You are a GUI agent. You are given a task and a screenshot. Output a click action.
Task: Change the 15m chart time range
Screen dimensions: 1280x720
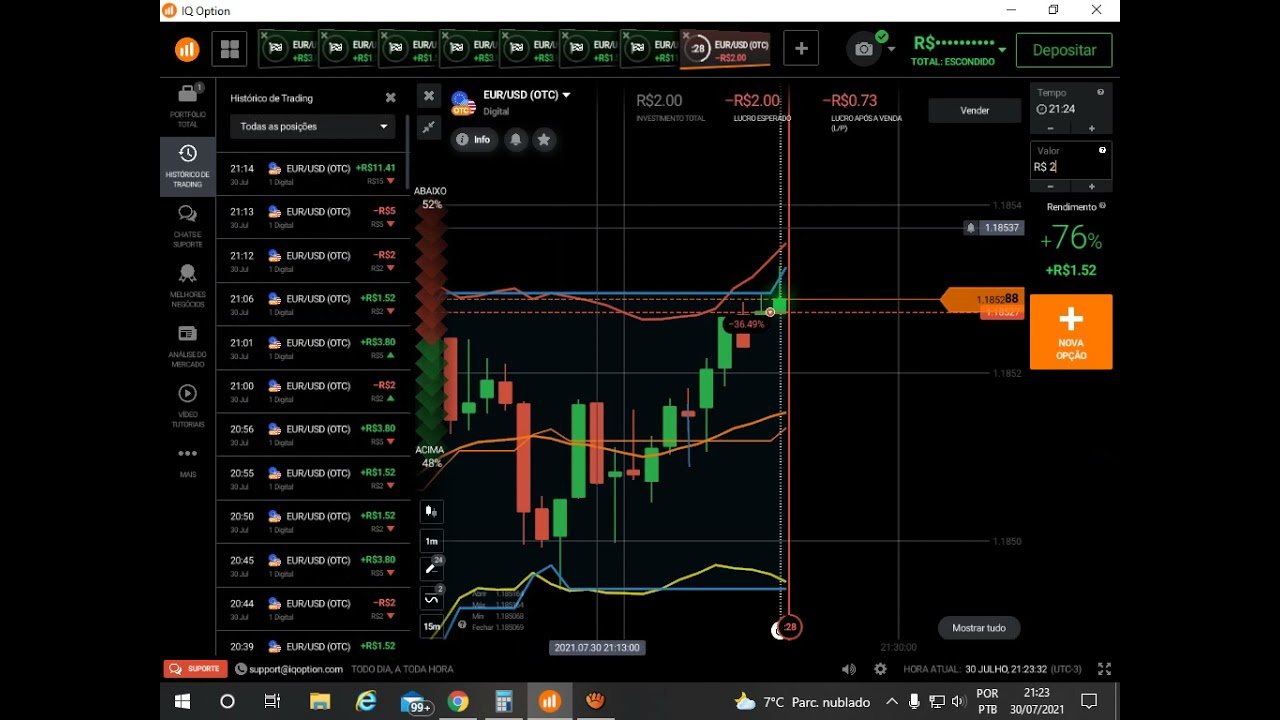[x=431, y=627]
